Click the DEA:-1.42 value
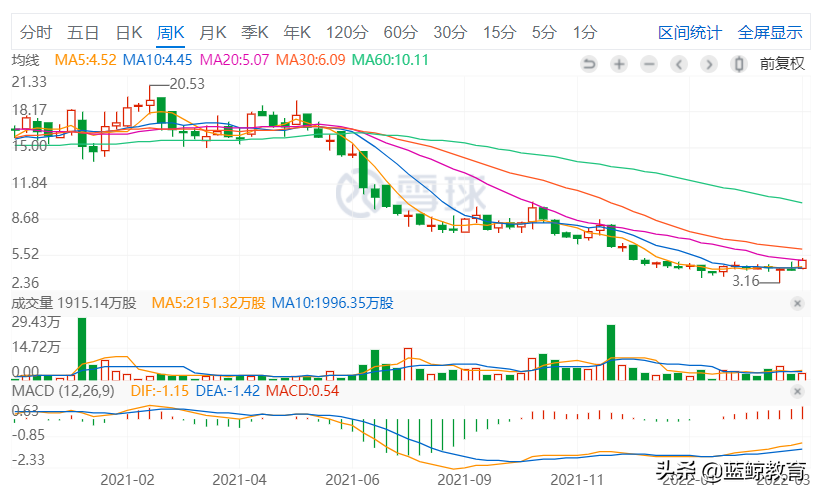 click(227, 391)
